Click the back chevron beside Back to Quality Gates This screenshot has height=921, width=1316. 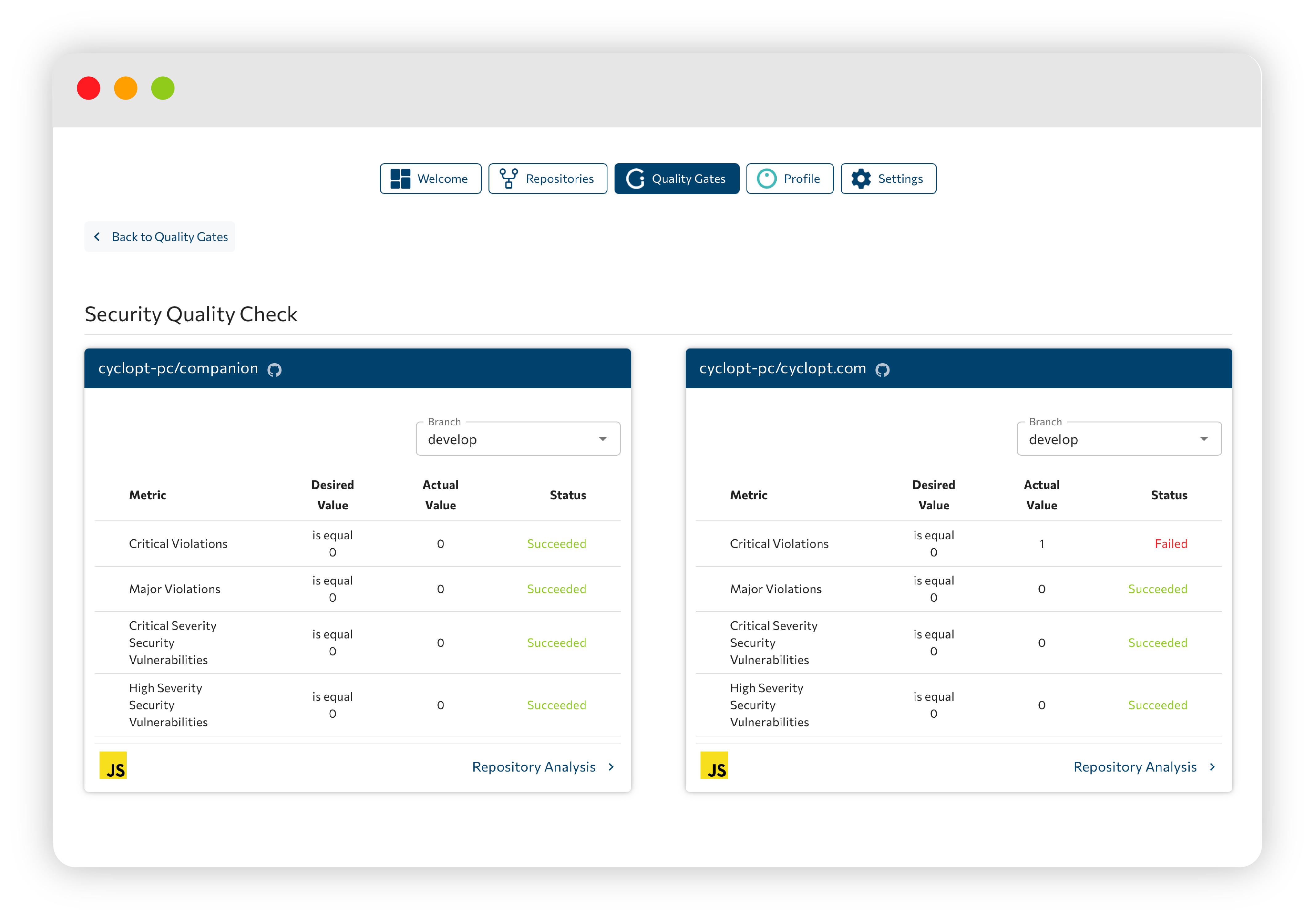97,237
